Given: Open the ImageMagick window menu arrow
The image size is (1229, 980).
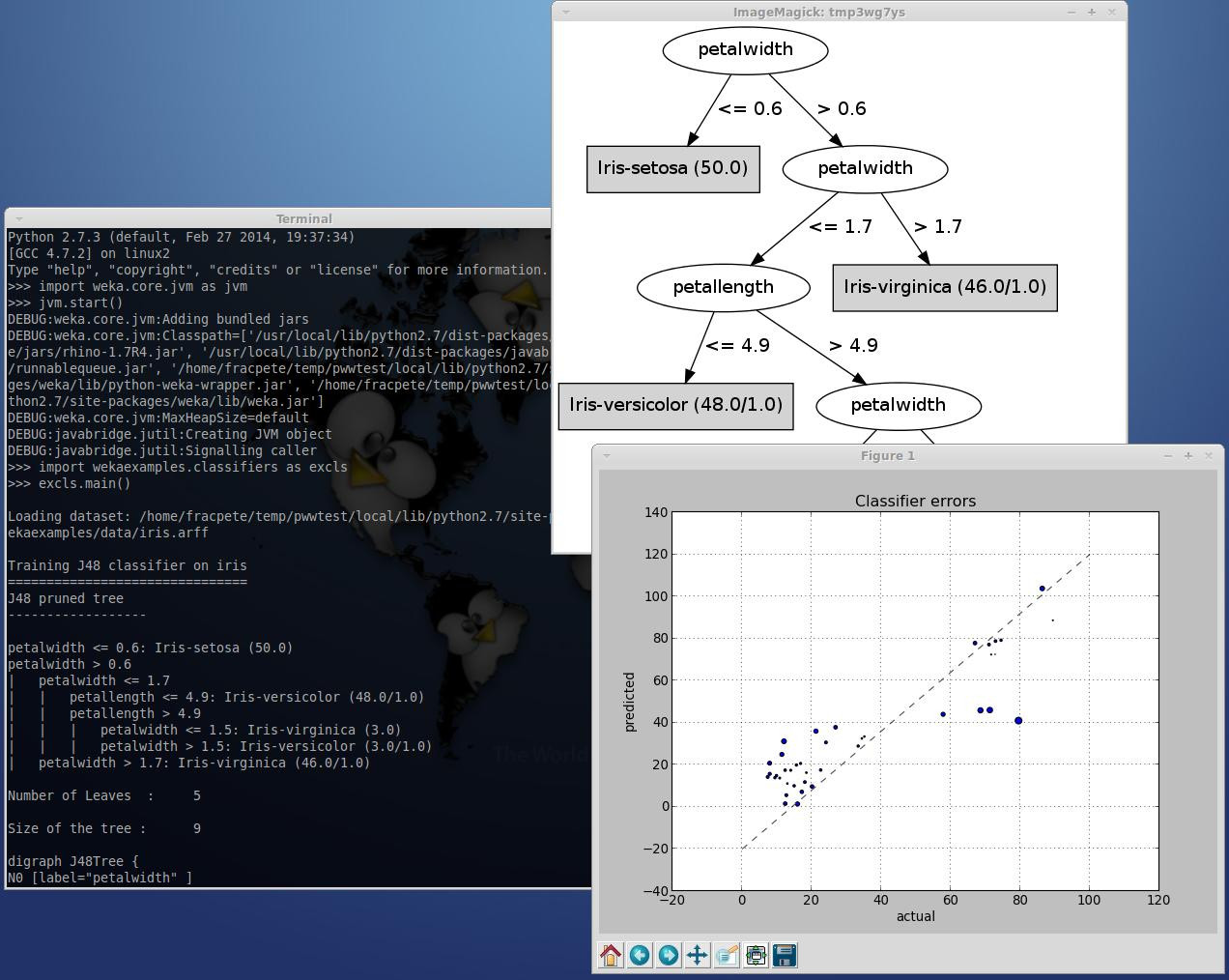Looking at the screenshot, I should (x=566, y=13).
